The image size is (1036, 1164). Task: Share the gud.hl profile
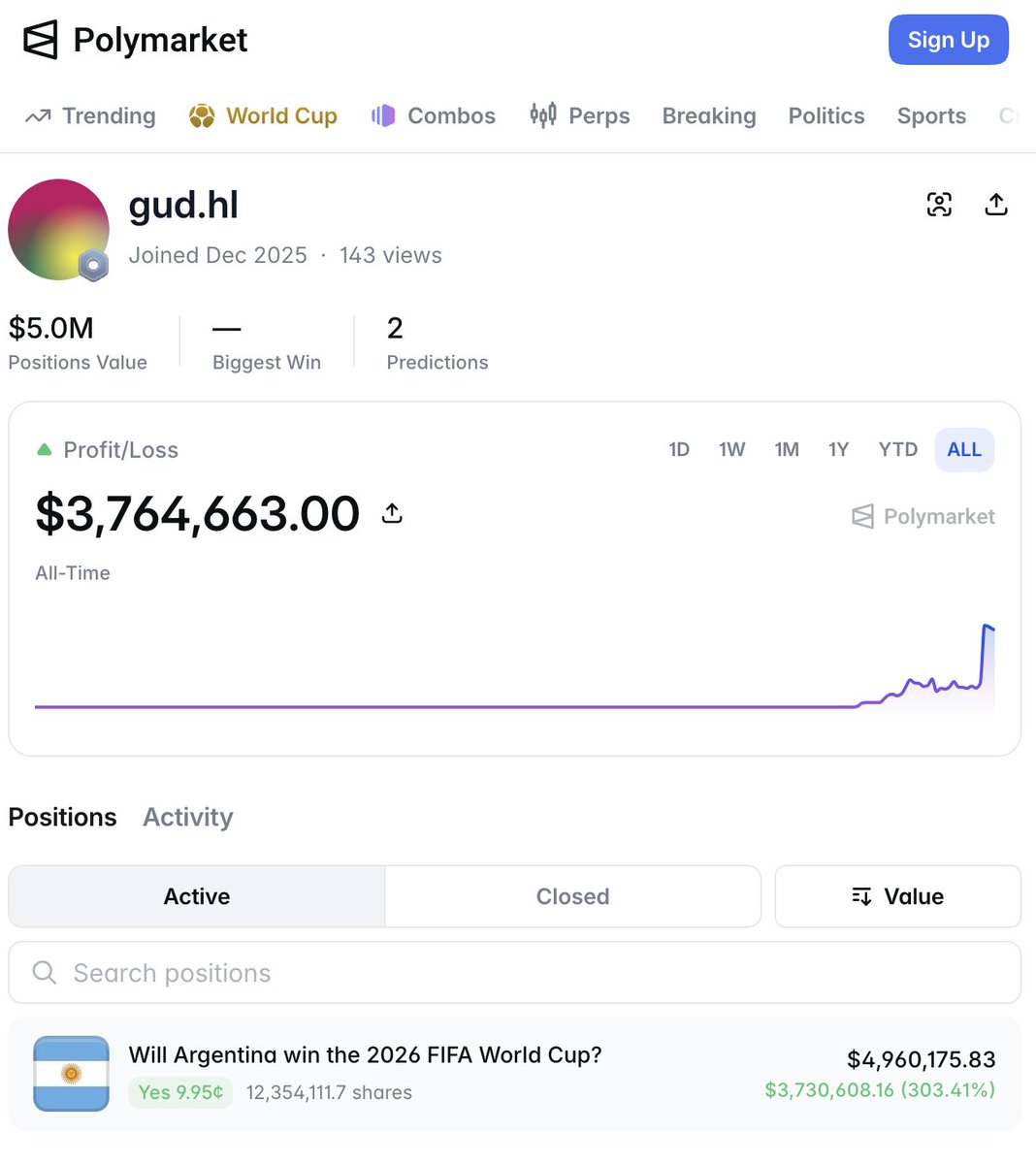coord(996,205)
